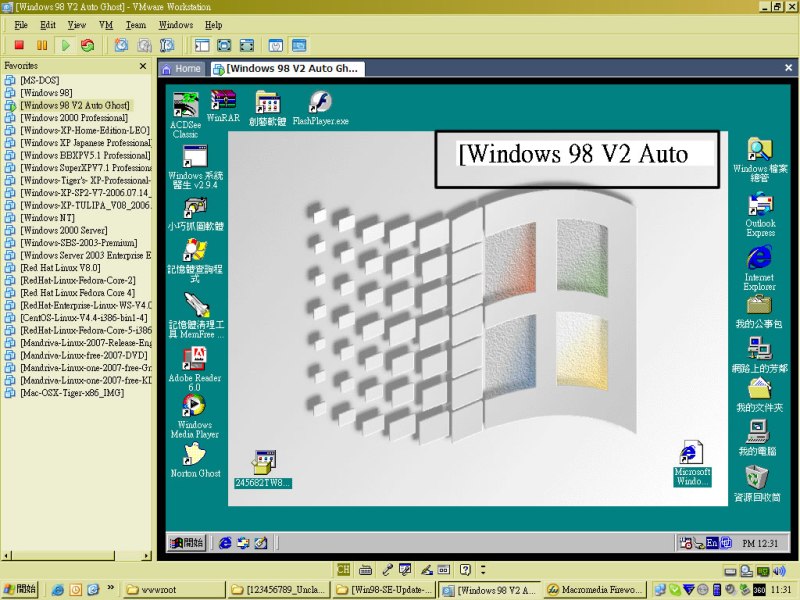
Task: Select the Windows Media Player desktop icon
Action: click(194, 416)
